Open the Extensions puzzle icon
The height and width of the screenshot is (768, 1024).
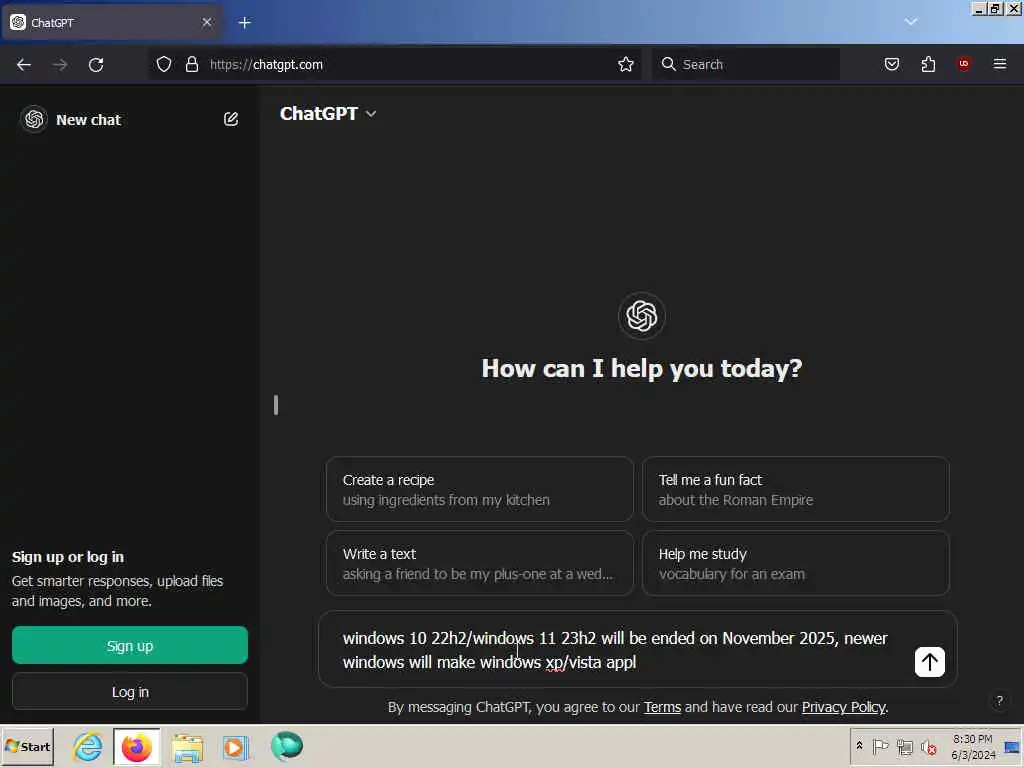928,64
